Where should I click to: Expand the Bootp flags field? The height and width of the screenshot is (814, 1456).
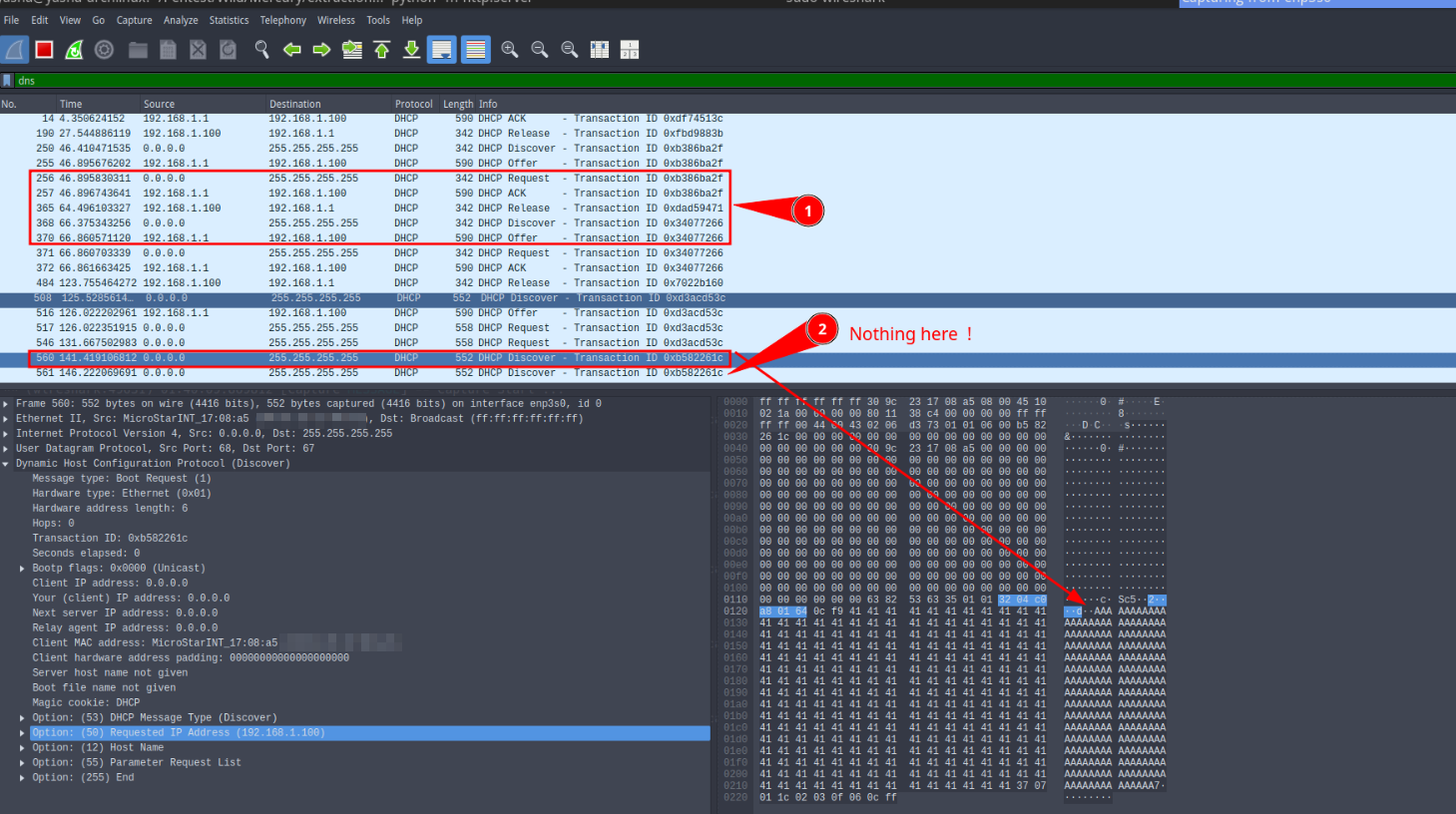point(22,569)
